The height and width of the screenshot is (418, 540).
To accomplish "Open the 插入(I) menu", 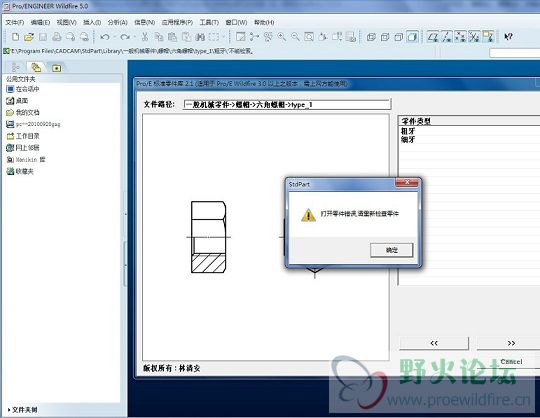I will point(92,22).
